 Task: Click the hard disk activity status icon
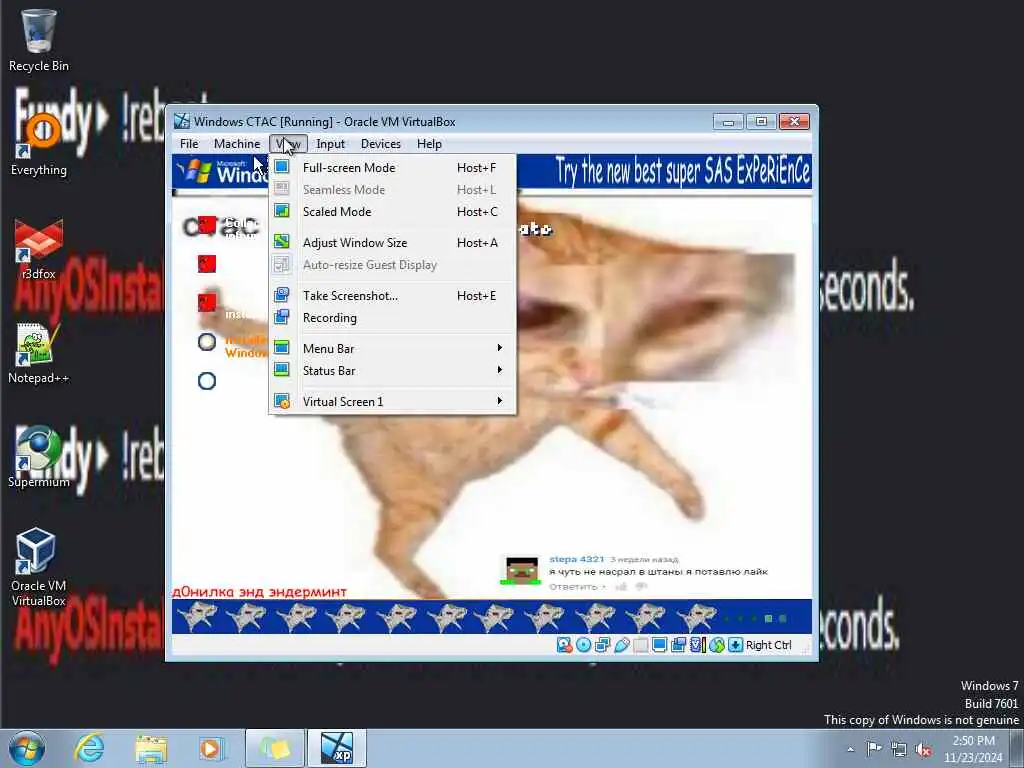(564, 645)
